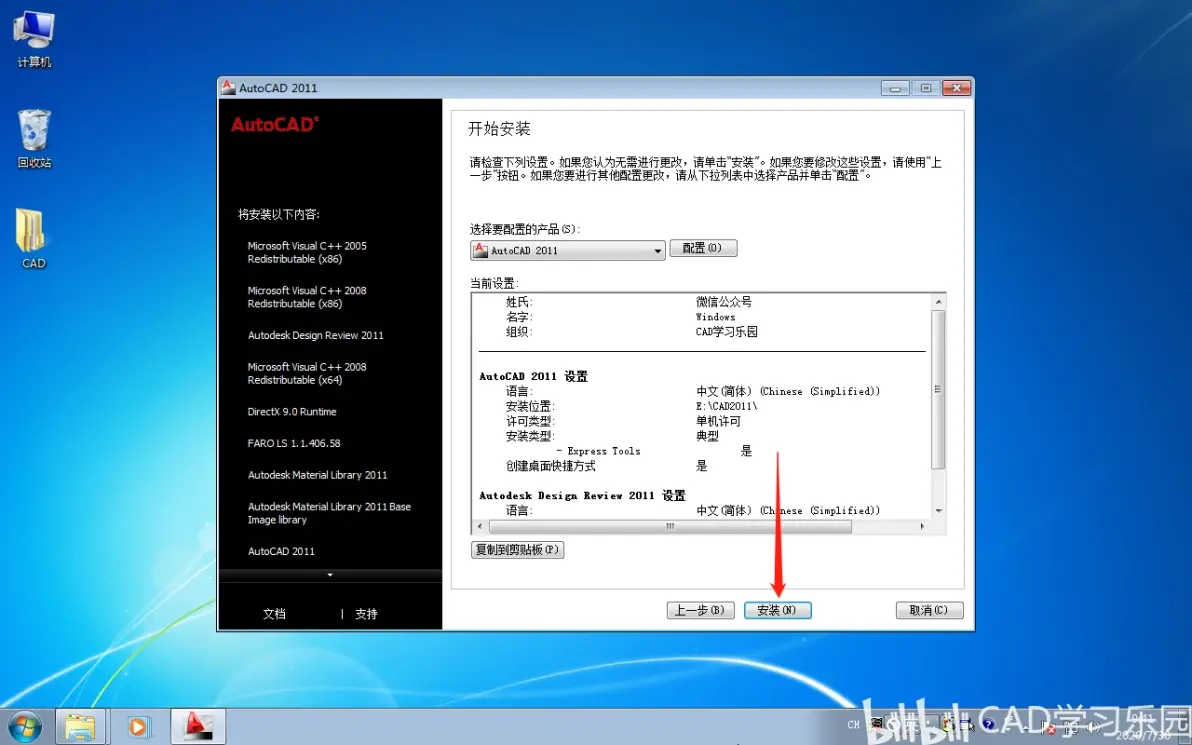Open Windows Explorer from the taskbar
The width and height of the screenshot is (1192, 745).
pos(80,727)
